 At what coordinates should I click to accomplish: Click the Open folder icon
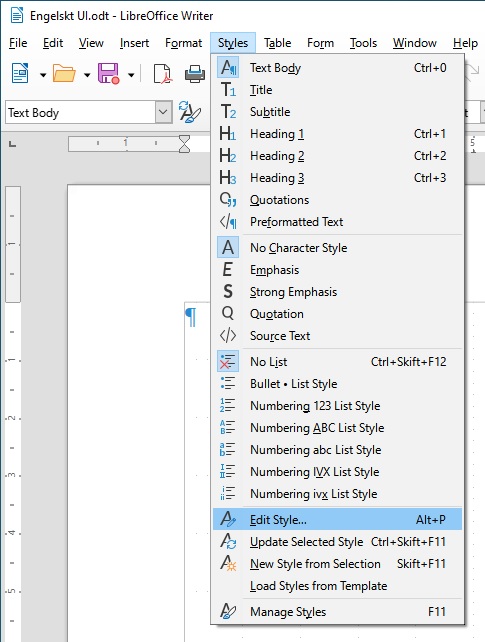[64, 74]
